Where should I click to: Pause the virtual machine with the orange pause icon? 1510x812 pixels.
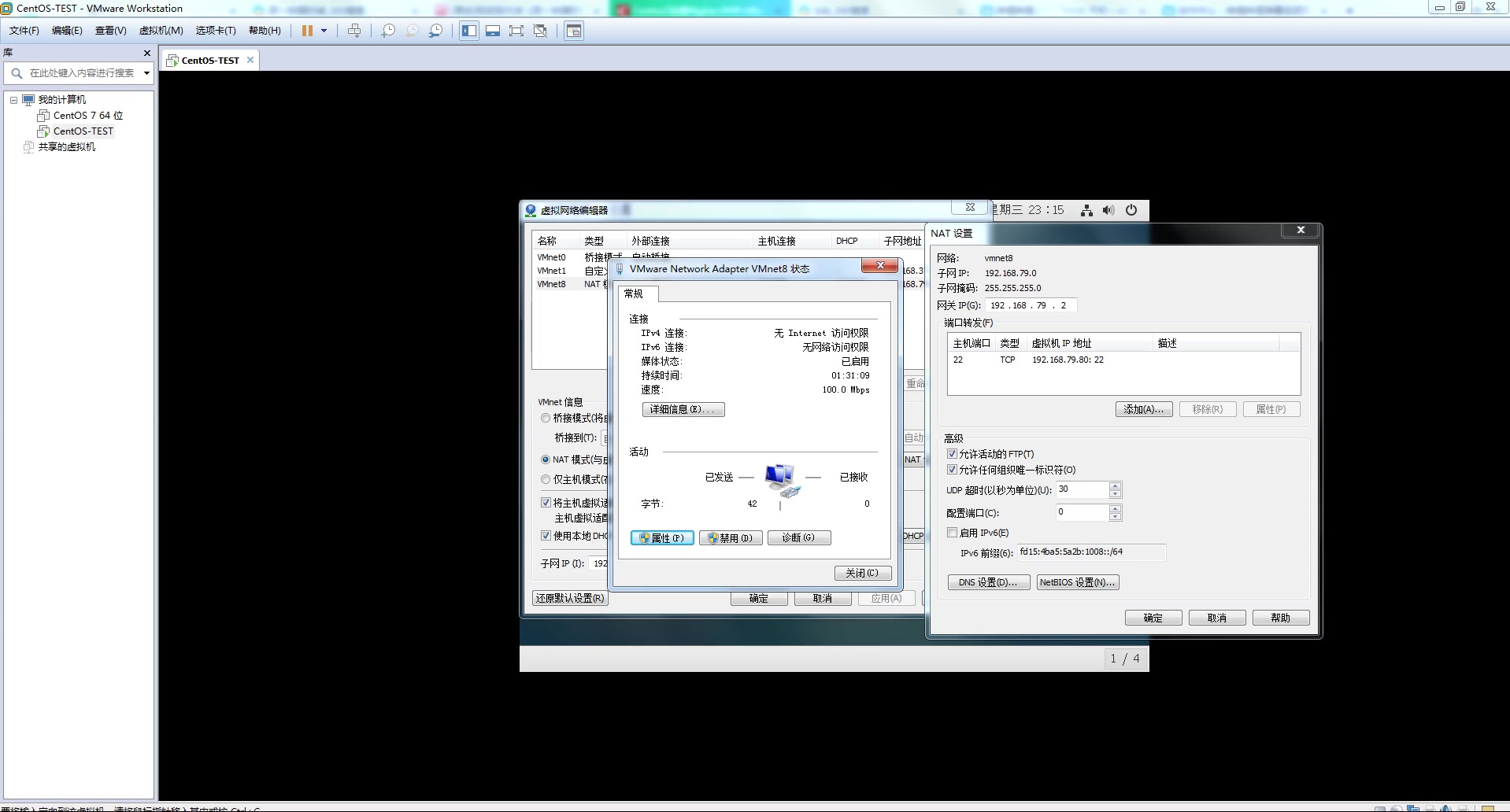click(307, 31)
